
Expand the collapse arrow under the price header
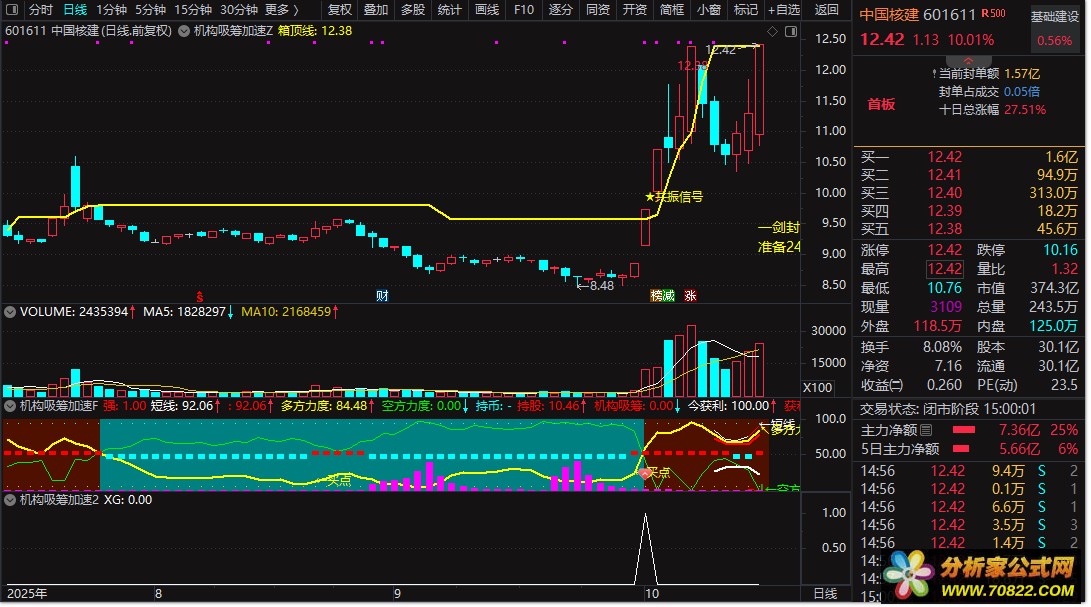coord(969,61)
